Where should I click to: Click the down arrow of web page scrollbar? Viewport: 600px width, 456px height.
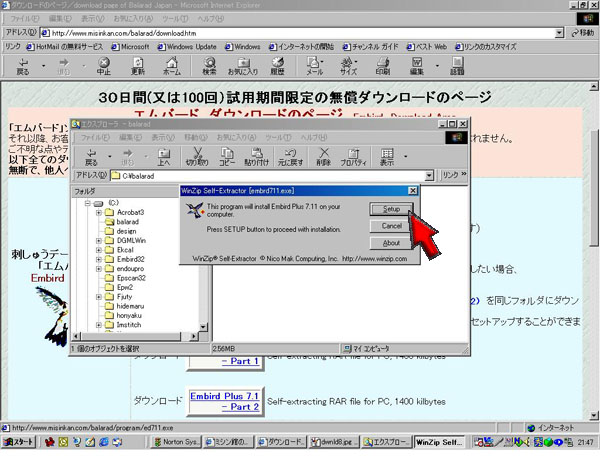[x=594, y=415]
